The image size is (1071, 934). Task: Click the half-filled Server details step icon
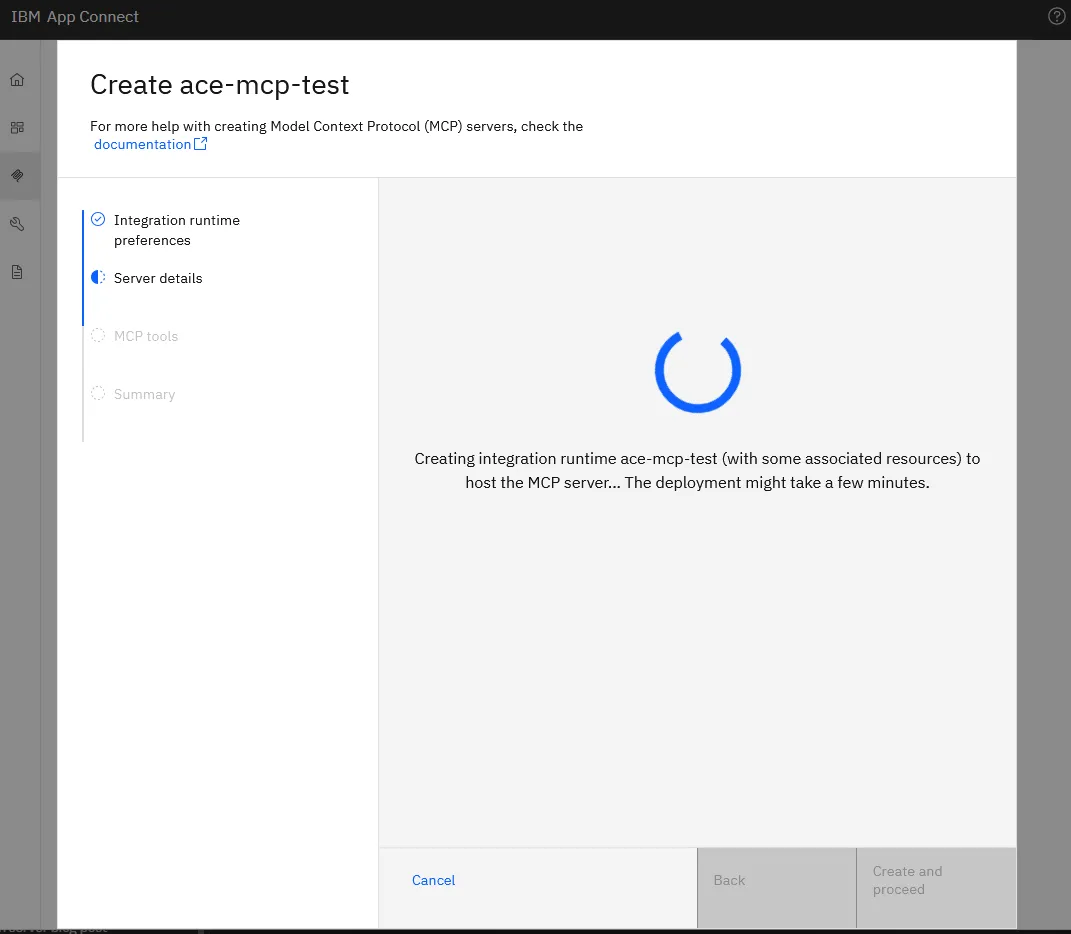coord(98,277)
